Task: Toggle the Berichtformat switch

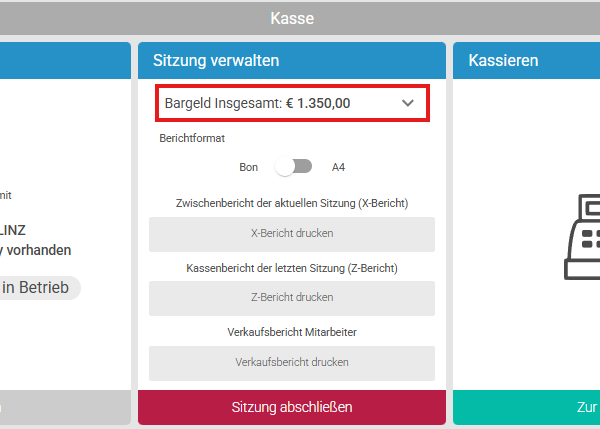Action: 294,166
